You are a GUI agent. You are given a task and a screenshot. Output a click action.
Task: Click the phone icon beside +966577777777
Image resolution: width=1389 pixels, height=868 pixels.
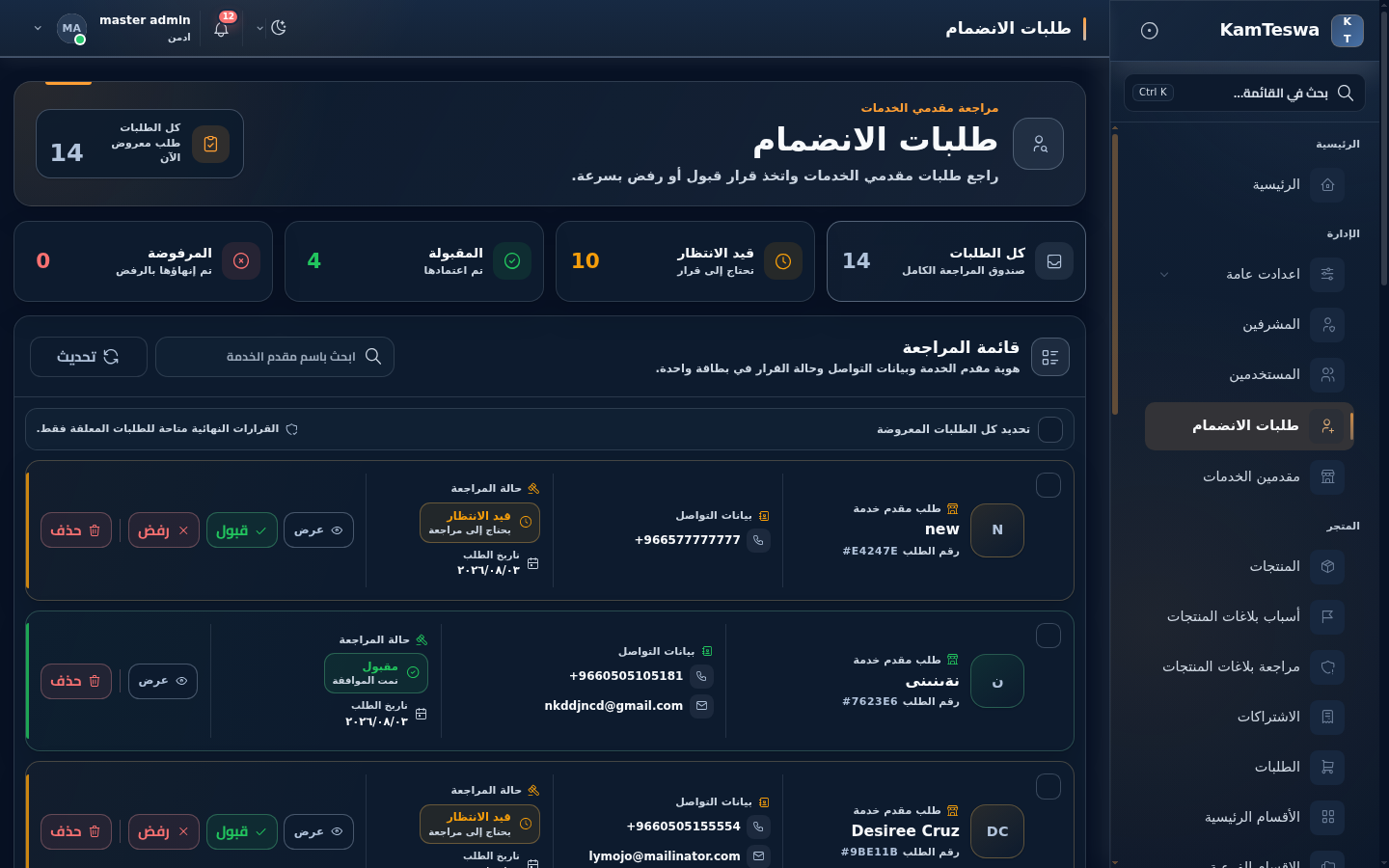pos(759,541)
